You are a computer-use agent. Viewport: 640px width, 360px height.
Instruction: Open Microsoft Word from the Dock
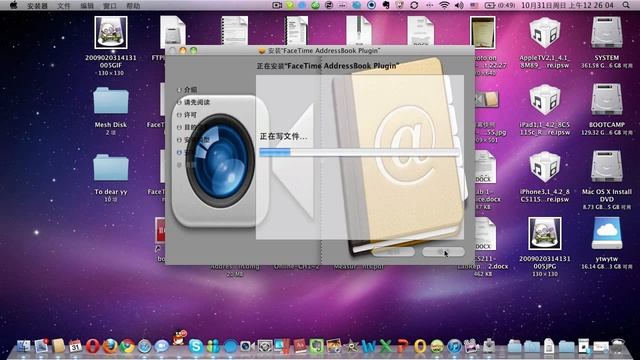pyautogui.click(x=369, y=346)
